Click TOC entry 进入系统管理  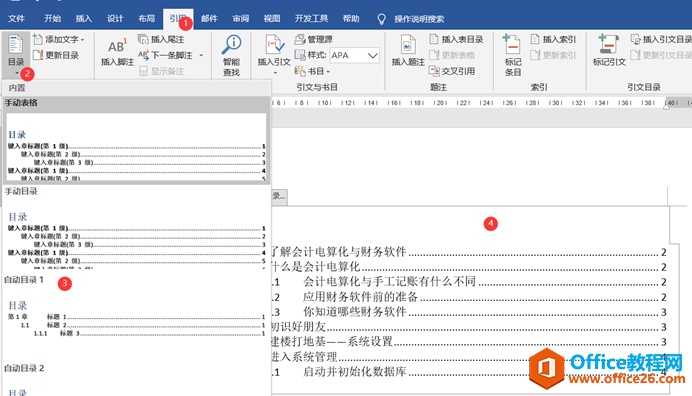pyautogui.click(x=304, y=356)
